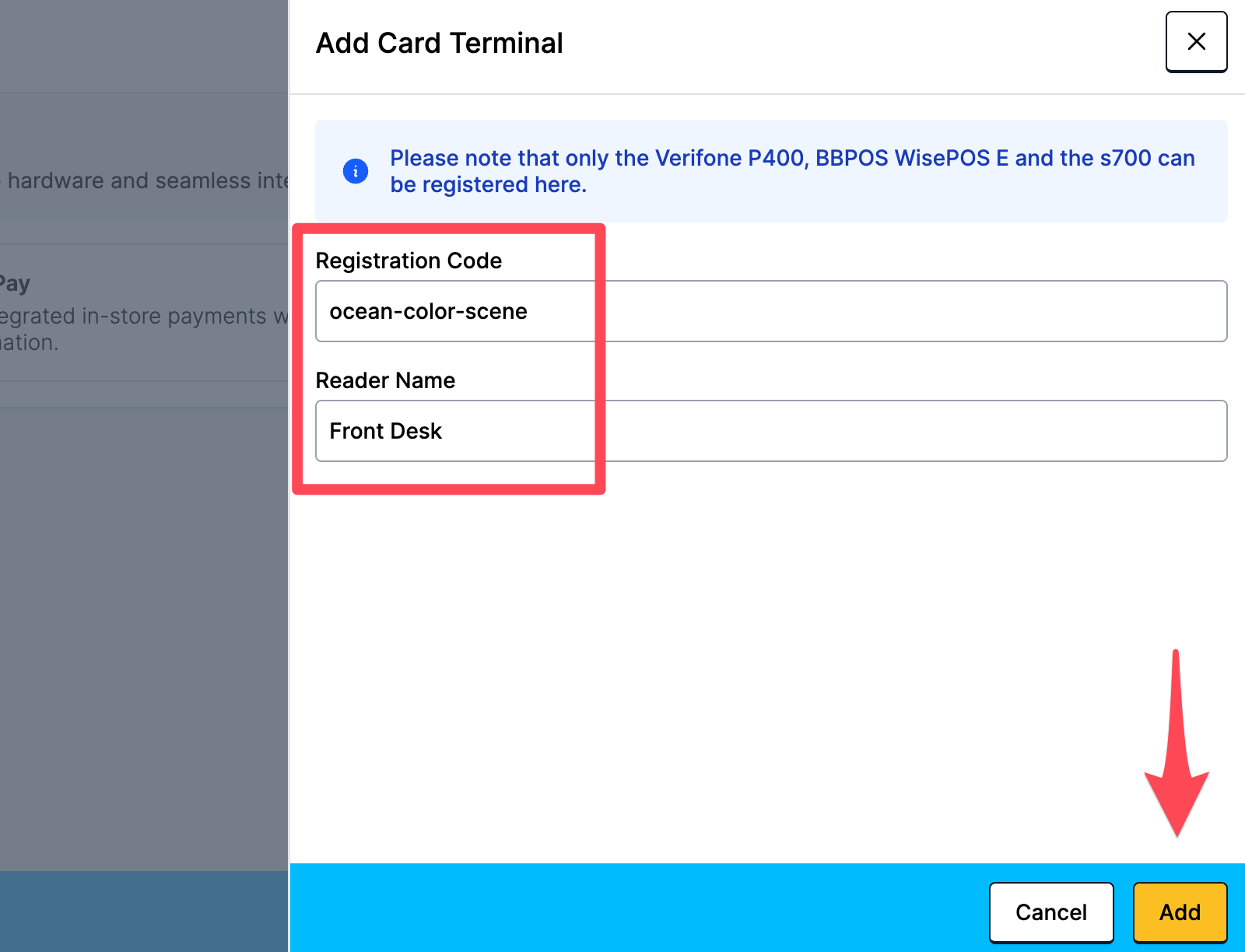Click the red arrow pointing at Add
The width and height of the screenshot is (1245, 952).
1177,743
